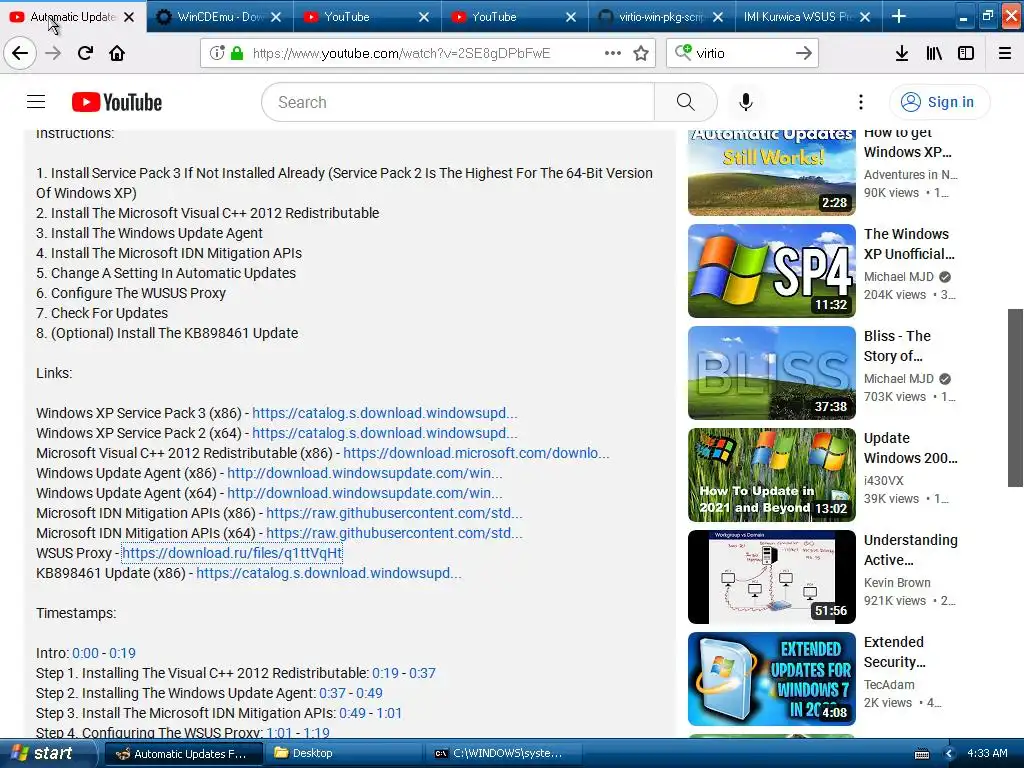Open page actions three-dot menu in address bar

(613, 53)
